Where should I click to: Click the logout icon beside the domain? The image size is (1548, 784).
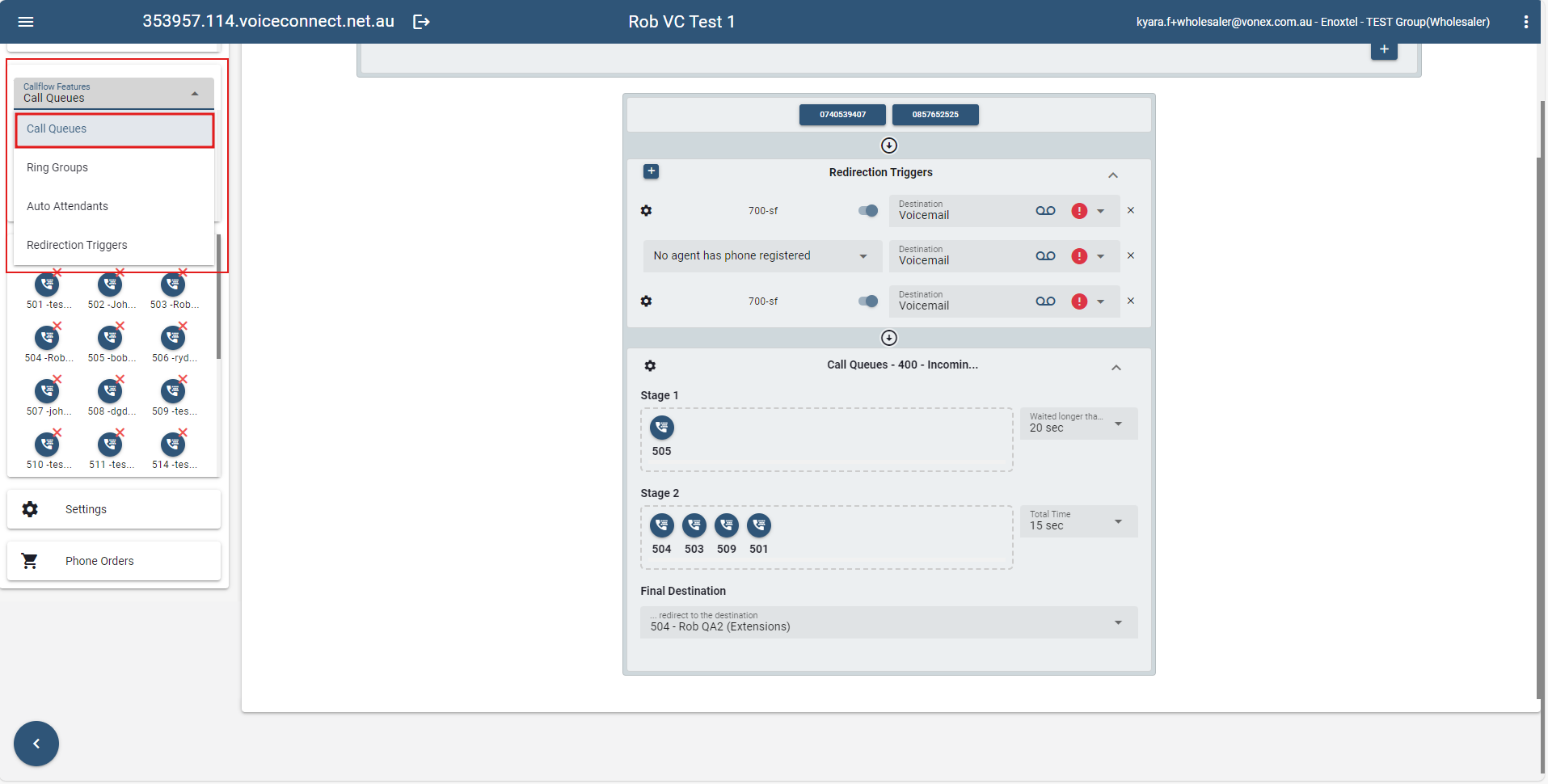click(x=421, y=22)
